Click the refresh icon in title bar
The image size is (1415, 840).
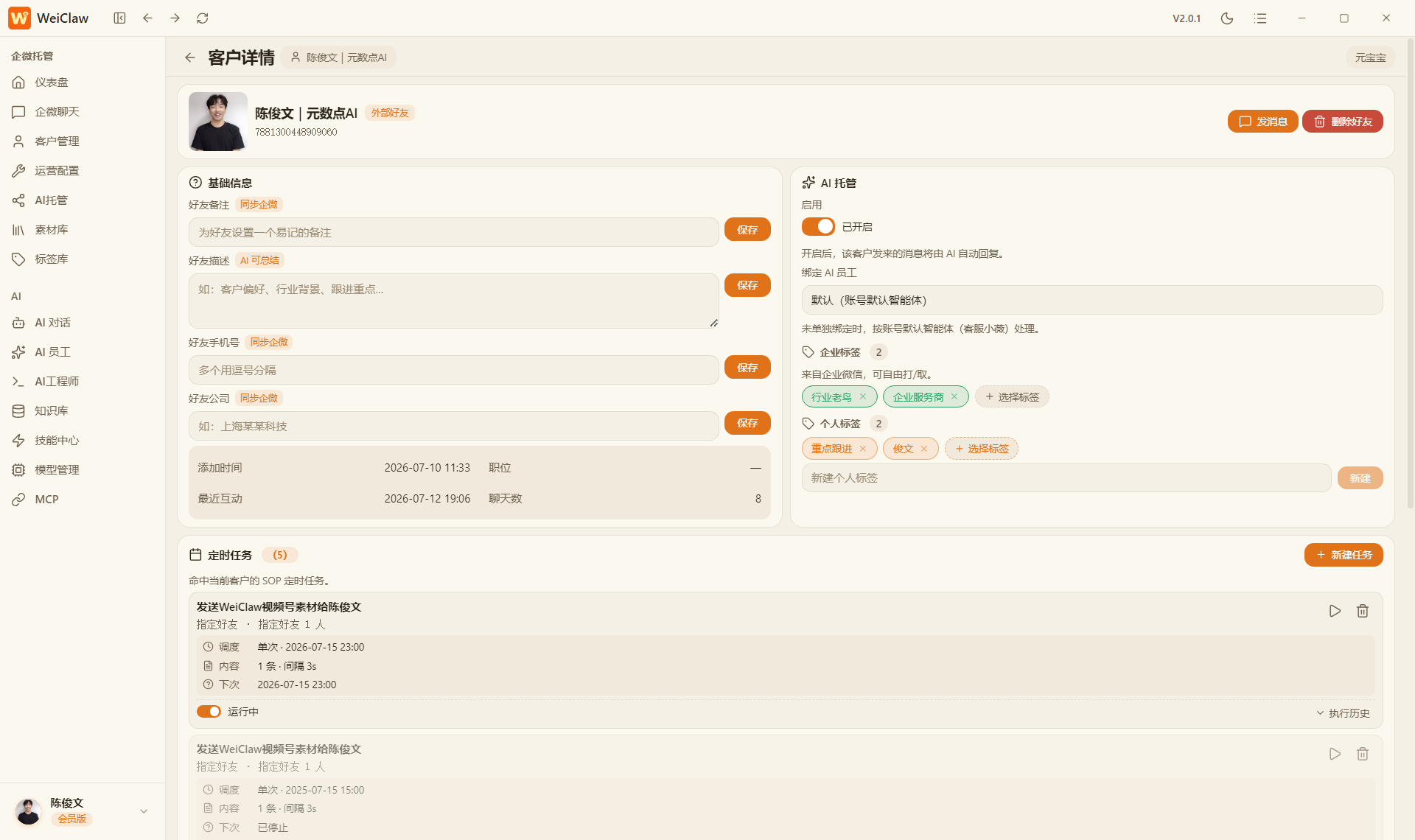[203, 18]
